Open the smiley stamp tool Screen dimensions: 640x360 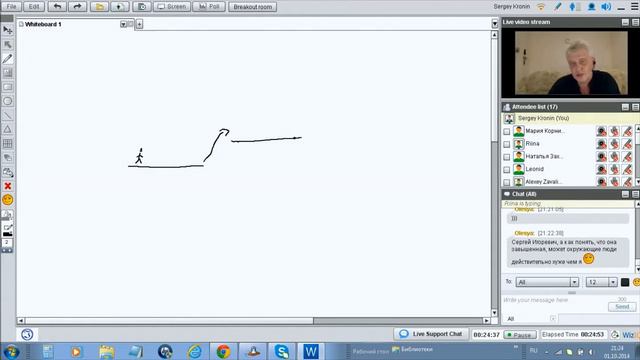pyautogui.click(x=7, y=200)
